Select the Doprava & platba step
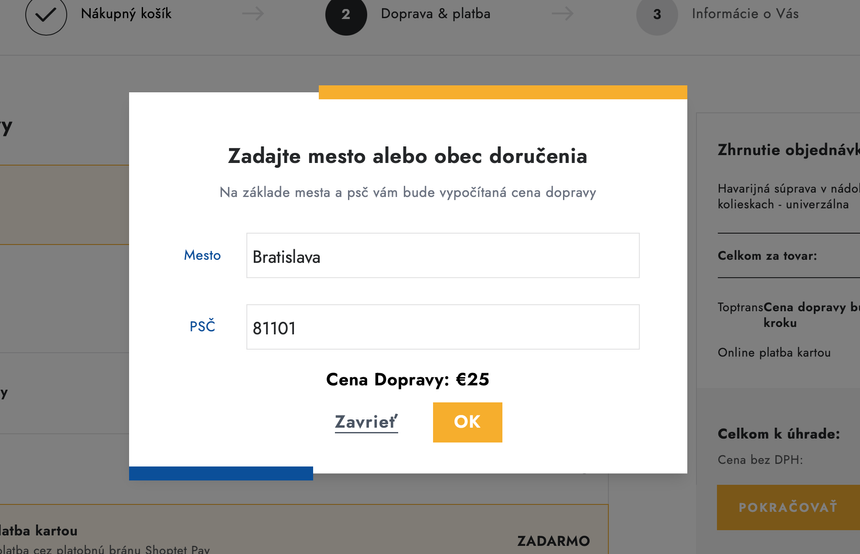 (x=435, y=15)
